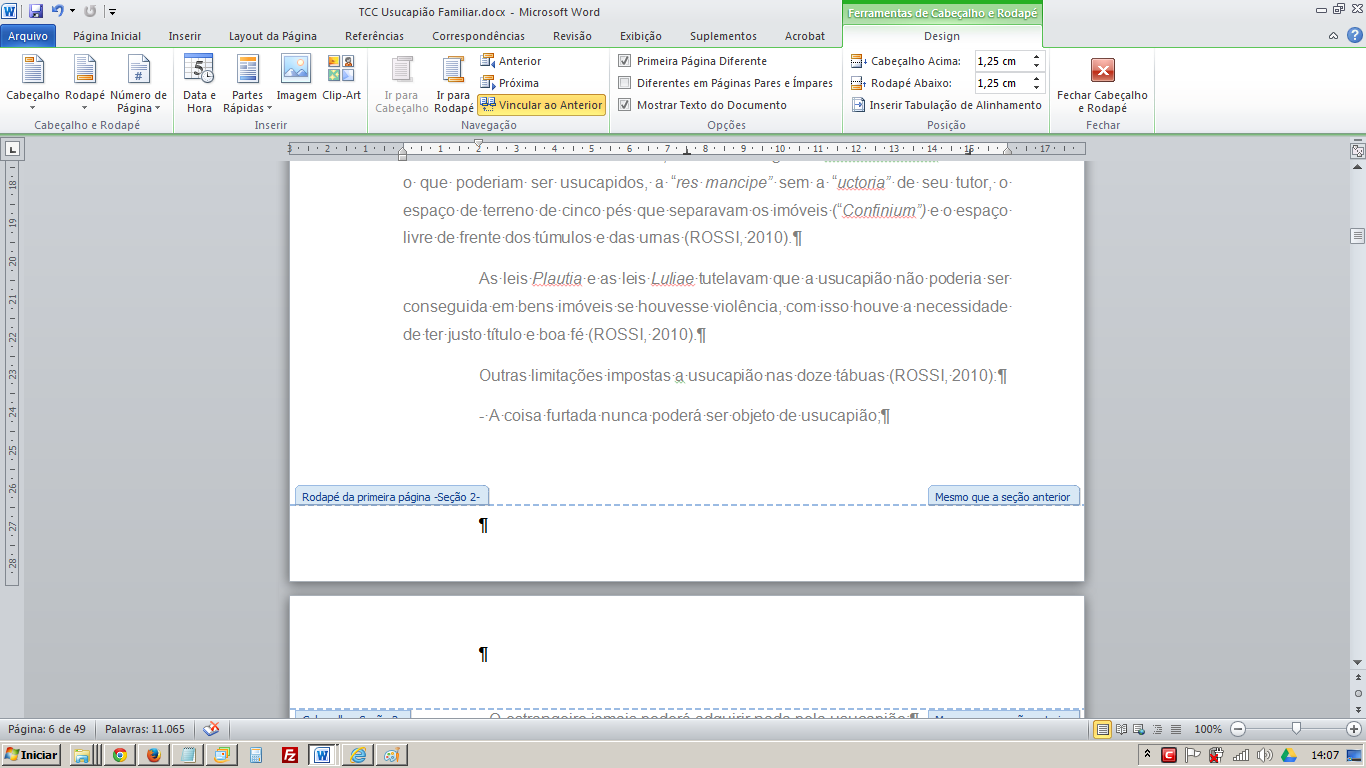Image resolution: width=1366 pixels, height=768 pixels.
Task: Customize Quick Access Toolbar dropdown
Action: 111,12
